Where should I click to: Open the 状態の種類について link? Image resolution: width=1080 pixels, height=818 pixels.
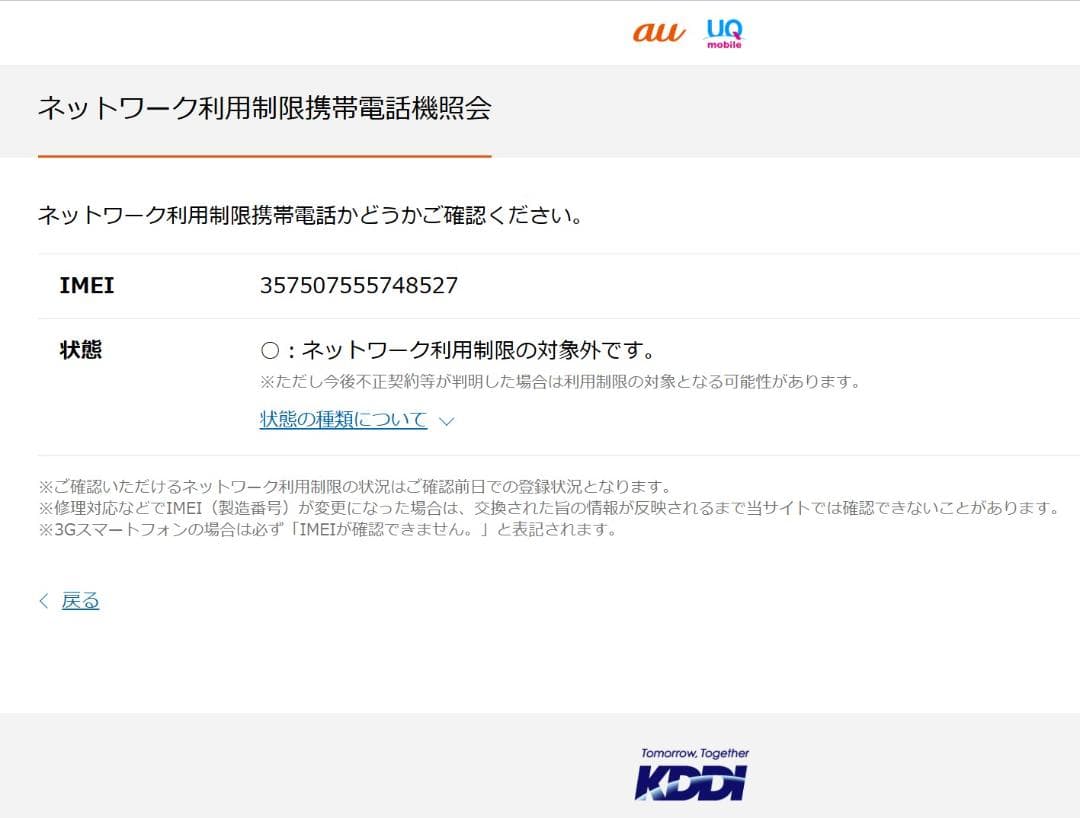(x=343, y=419)
